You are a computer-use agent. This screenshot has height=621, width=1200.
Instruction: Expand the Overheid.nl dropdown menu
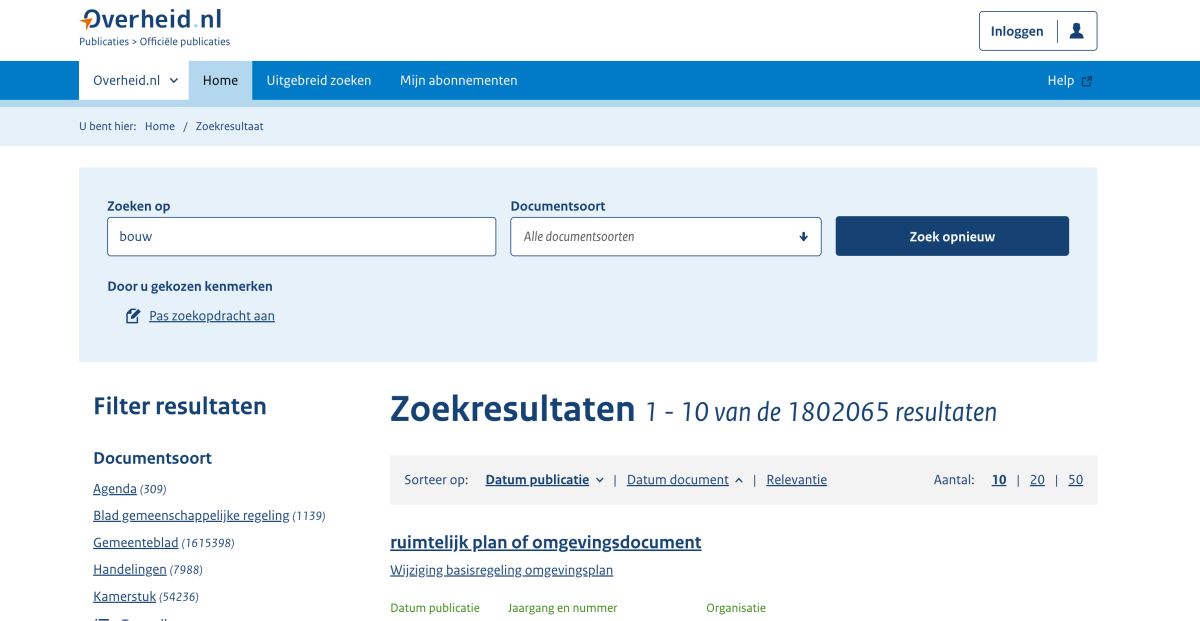coord(134,81)
